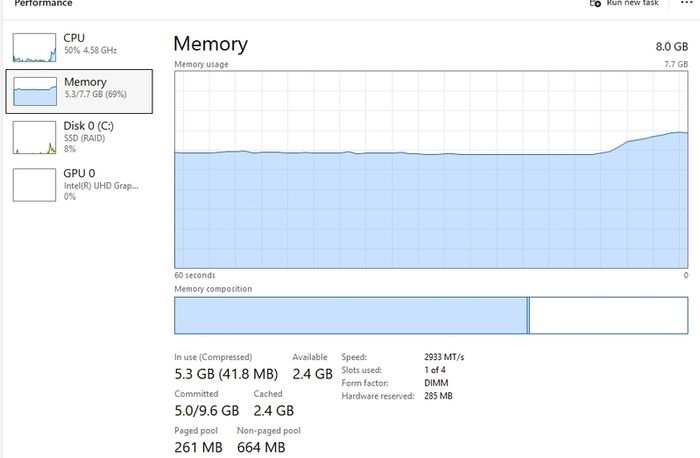The height and width of the screenshot is (458, 700).
Task: Click the Disk 0 activity thumbnail graph
Action: point(34,137)
